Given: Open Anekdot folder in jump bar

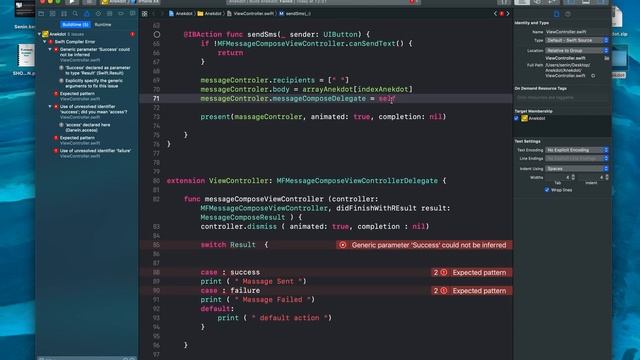Looking at the screenshot, I should point(209,13).
